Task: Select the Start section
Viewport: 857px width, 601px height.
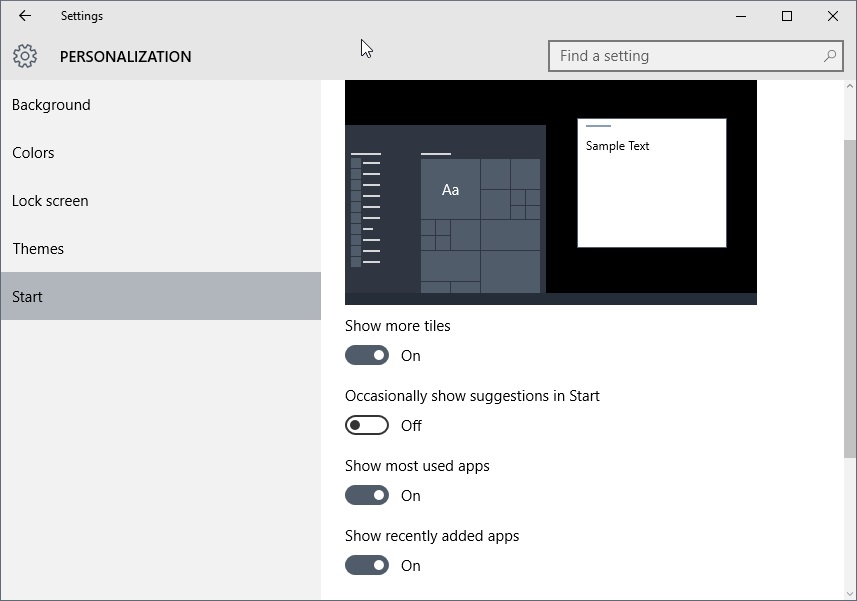Action: pos(161,296)
